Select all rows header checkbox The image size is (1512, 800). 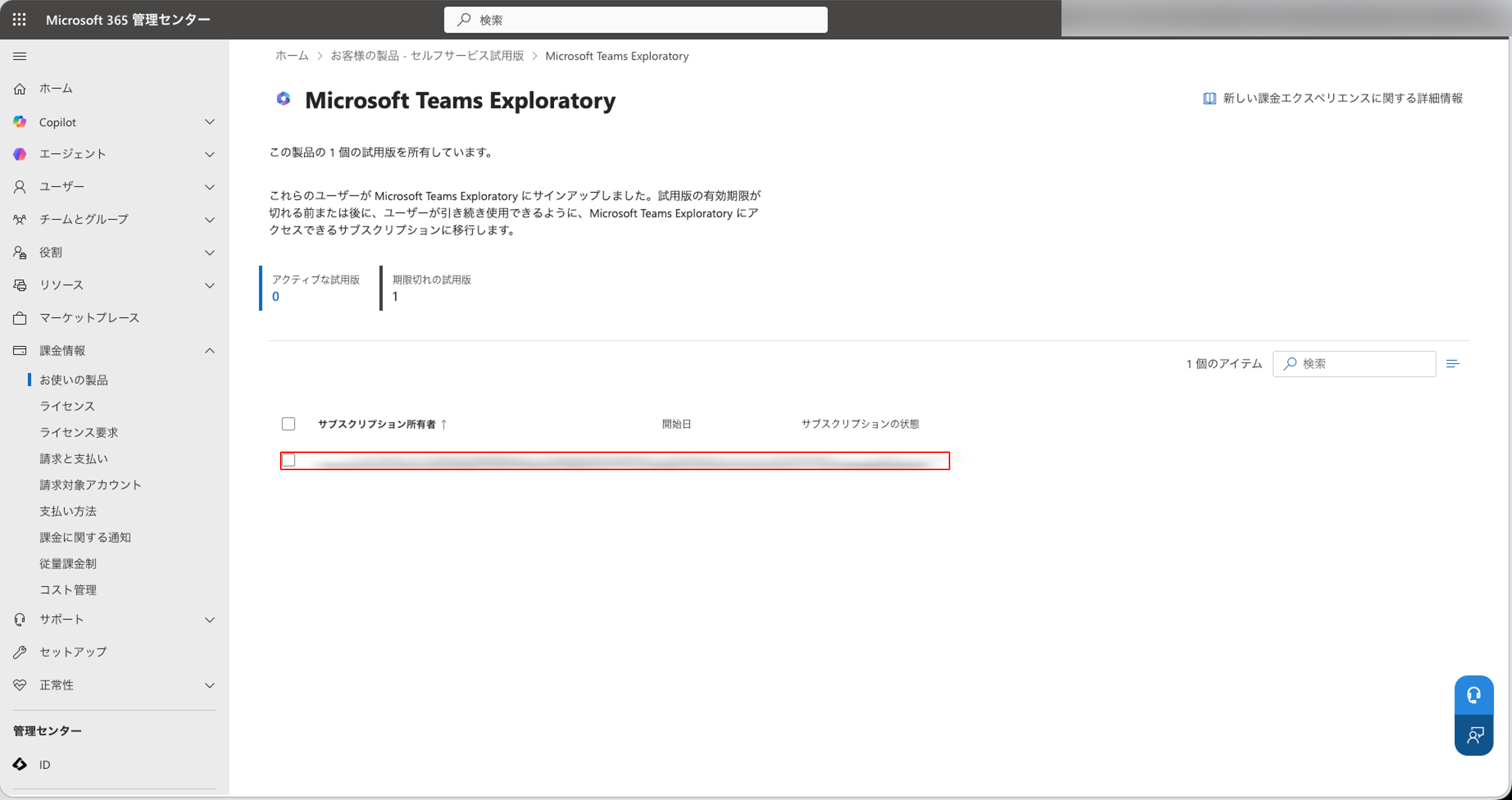(288, 424)
